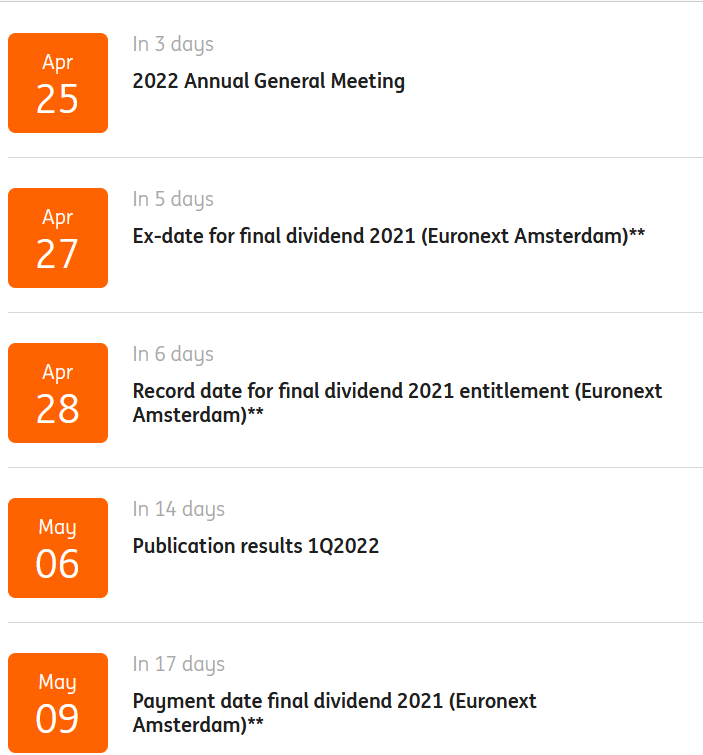The image size is (703, 755).
Task: Click the 'May' month label above 09
Action: 57,682
